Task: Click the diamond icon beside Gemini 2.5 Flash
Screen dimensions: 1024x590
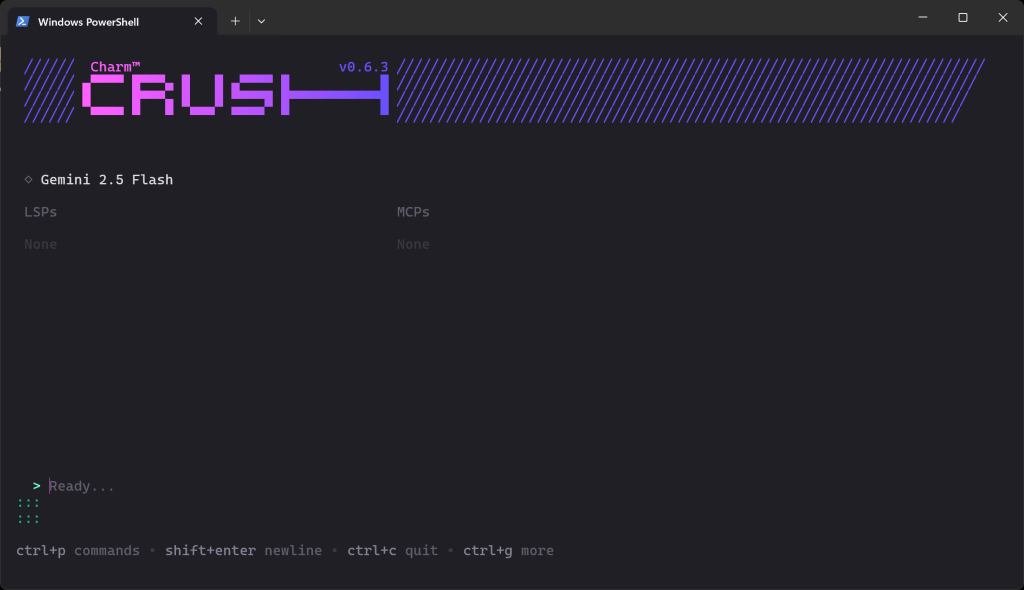Action: (27, 179)
